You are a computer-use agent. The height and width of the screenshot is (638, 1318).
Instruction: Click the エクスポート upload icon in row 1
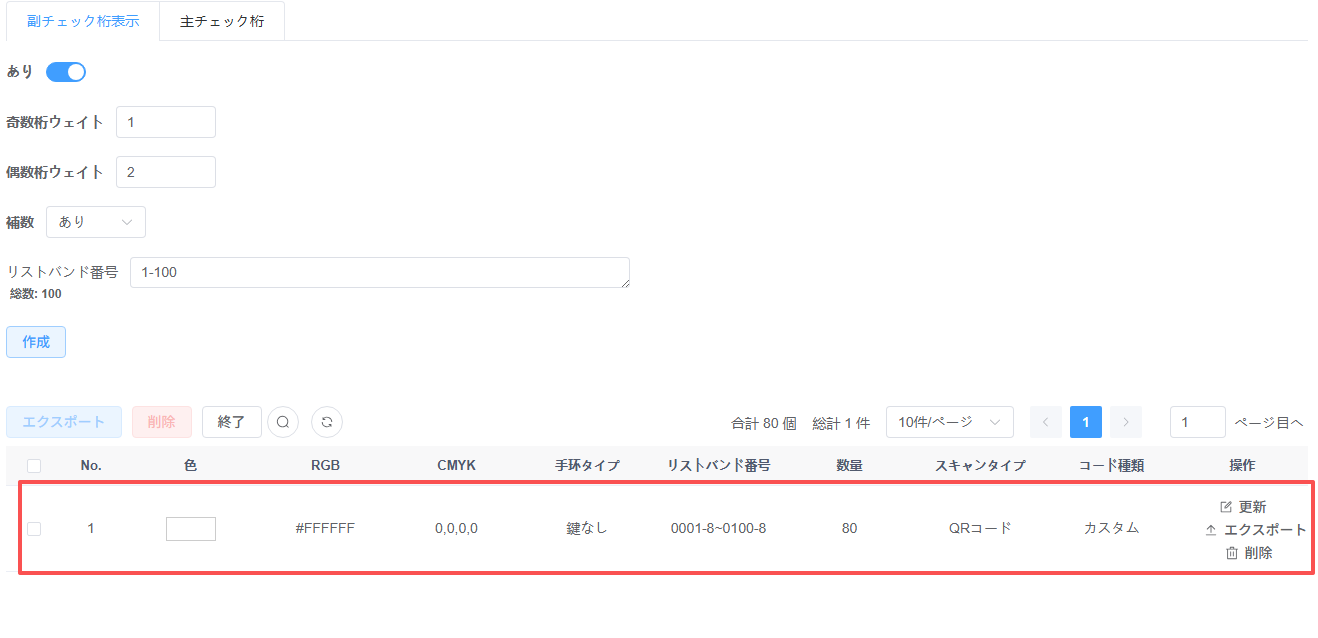point(1211,530)
